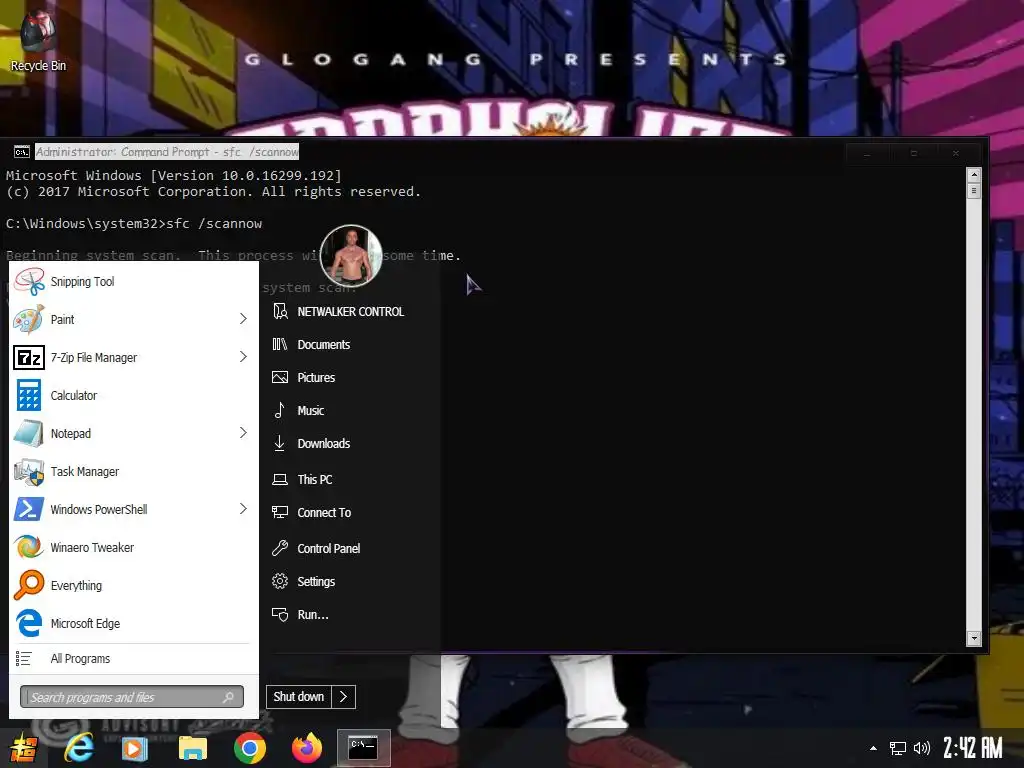Launch Google Chrome from taskbar
1024x768 pixels.
click(249, 748)
